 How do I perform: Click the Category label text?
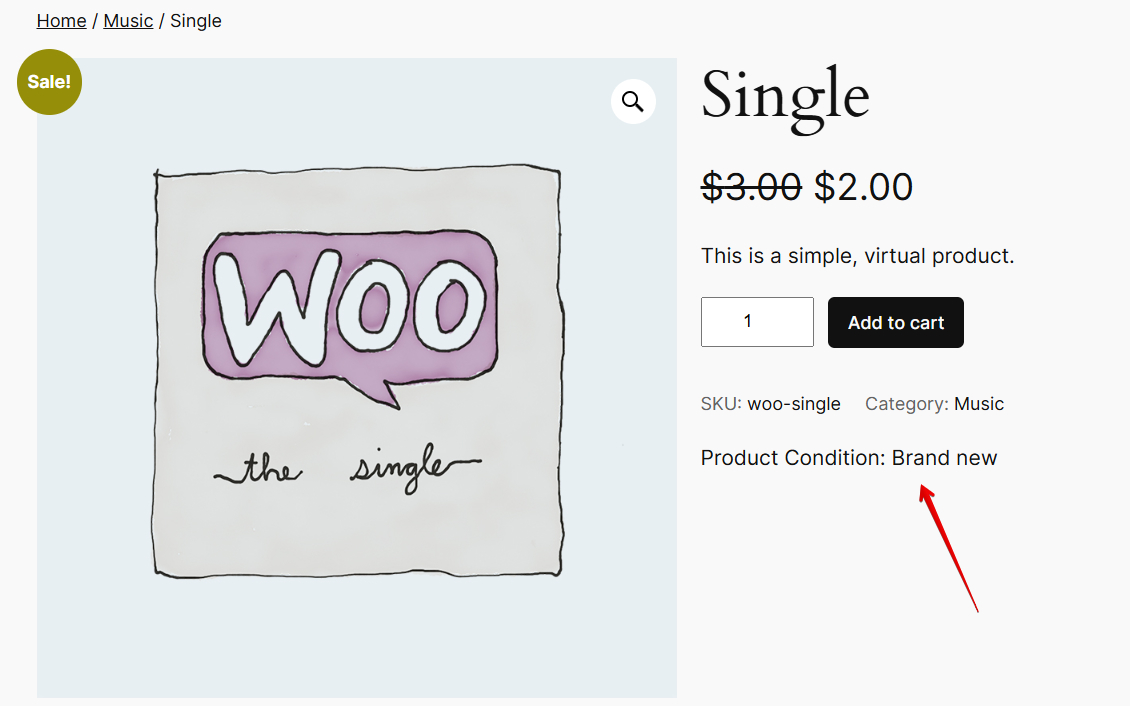click(x=906, y=404)
